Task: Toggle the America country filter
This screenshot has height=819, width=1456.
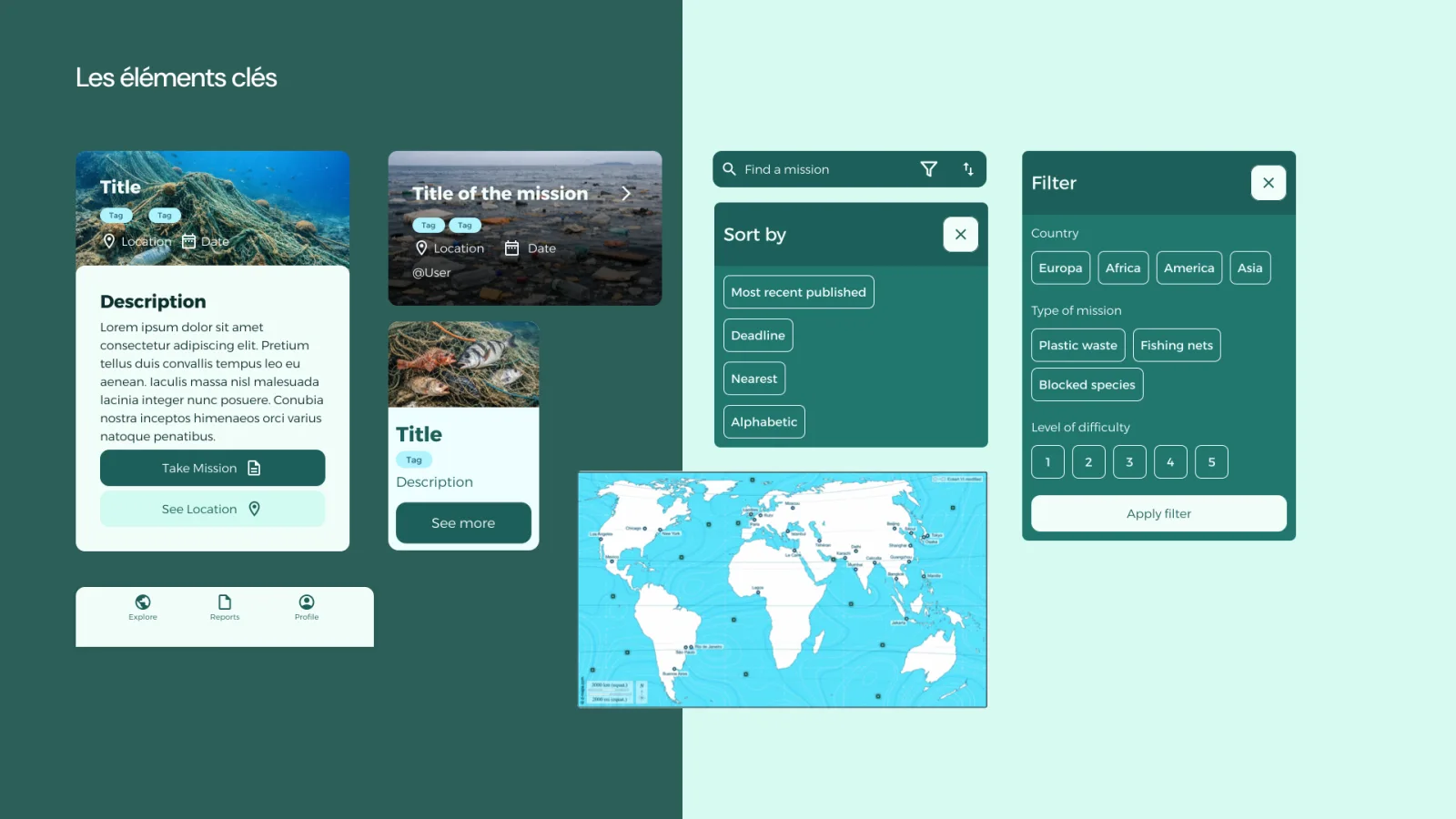Action: [1188, 268]
